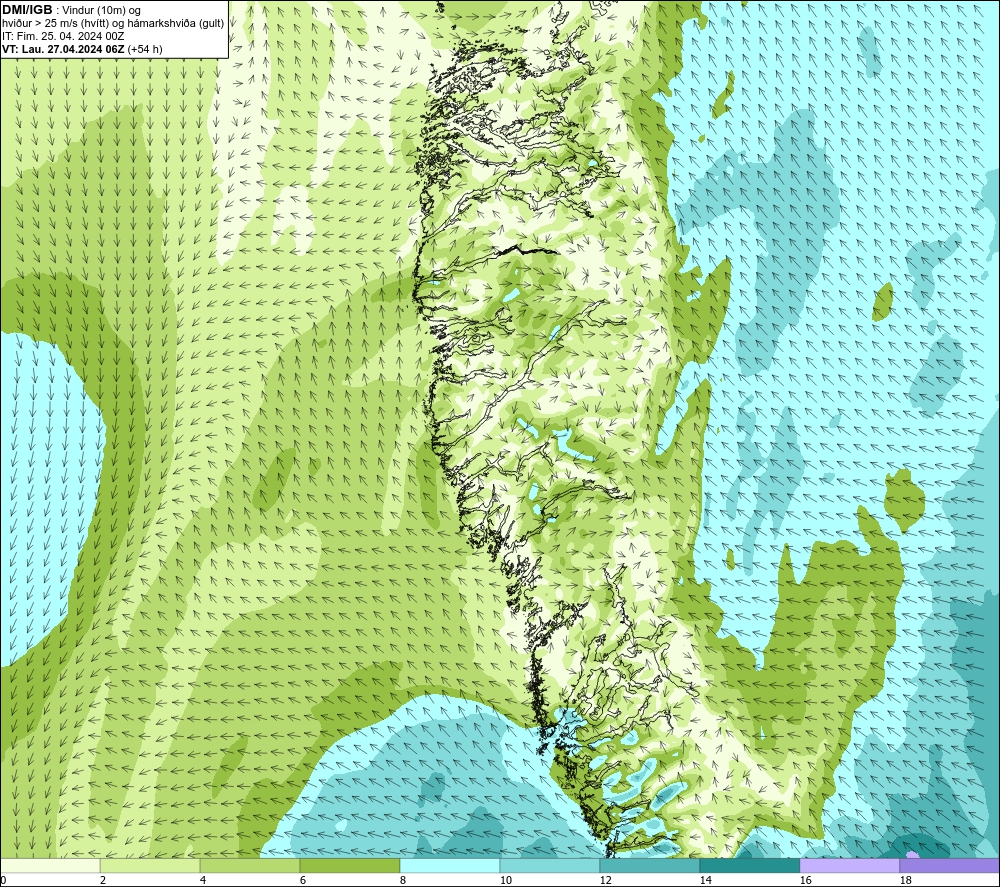Click the '(+54 h)' forecast offset text
This screenshot has height=887, width=1000.
pyautogui.click(x=145, y=49)
